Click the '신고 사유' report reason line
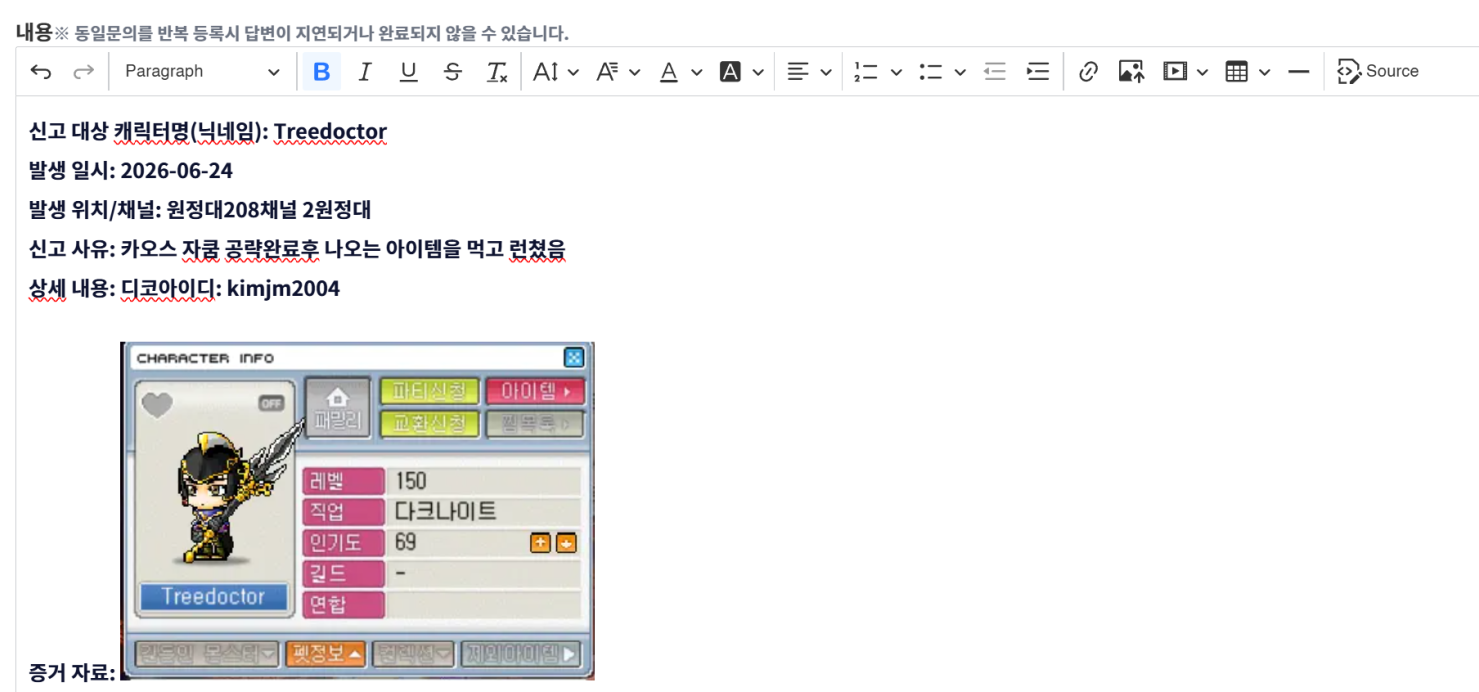 (x=298, y=249)
